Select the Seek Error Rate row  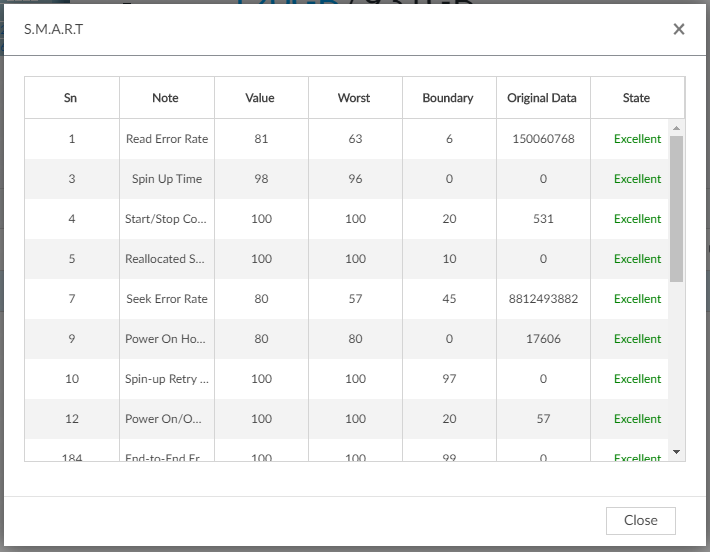pos(167,299)
